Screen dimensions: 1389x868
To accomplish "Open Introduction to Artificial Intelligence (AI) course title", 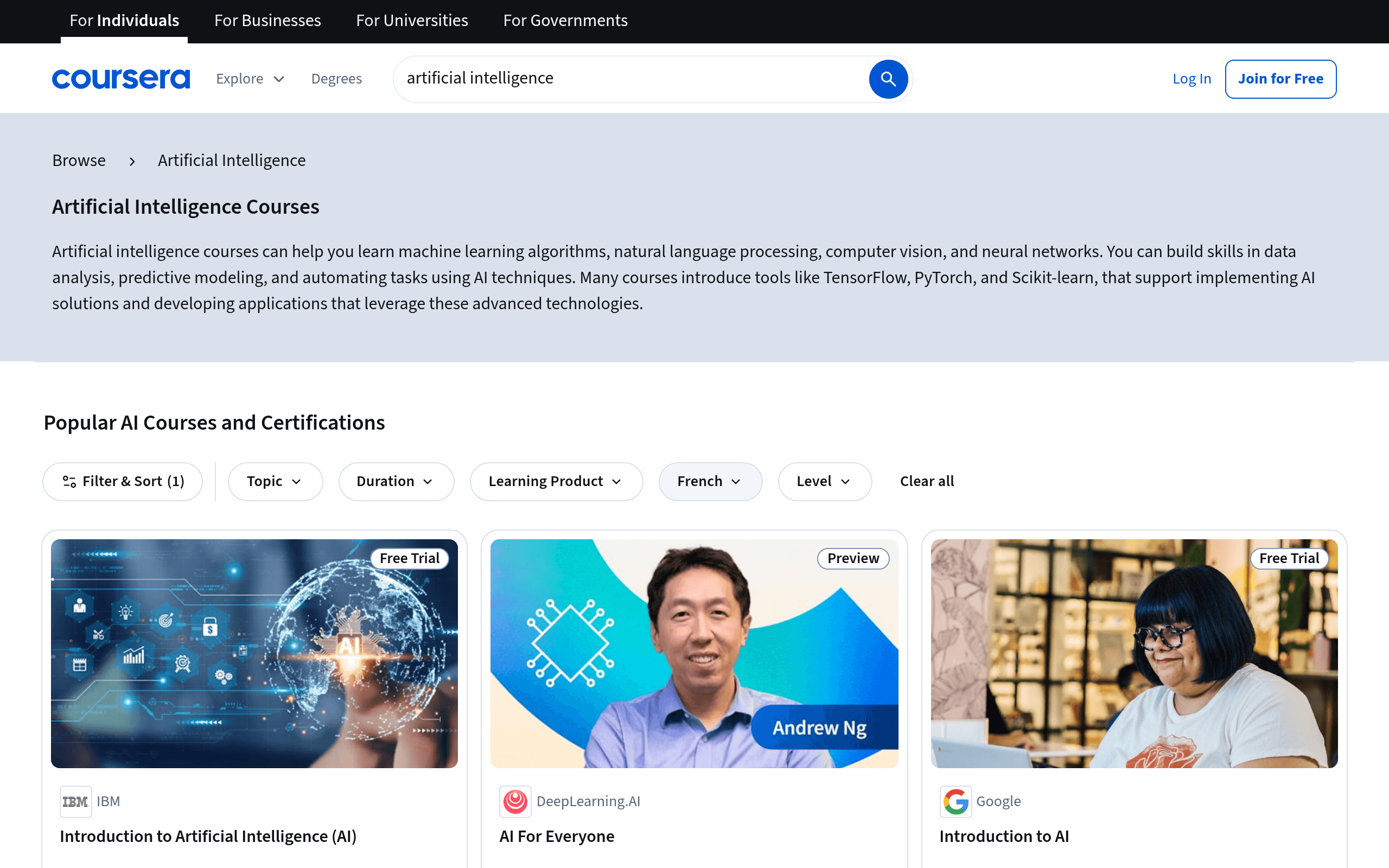I will 208,837.
